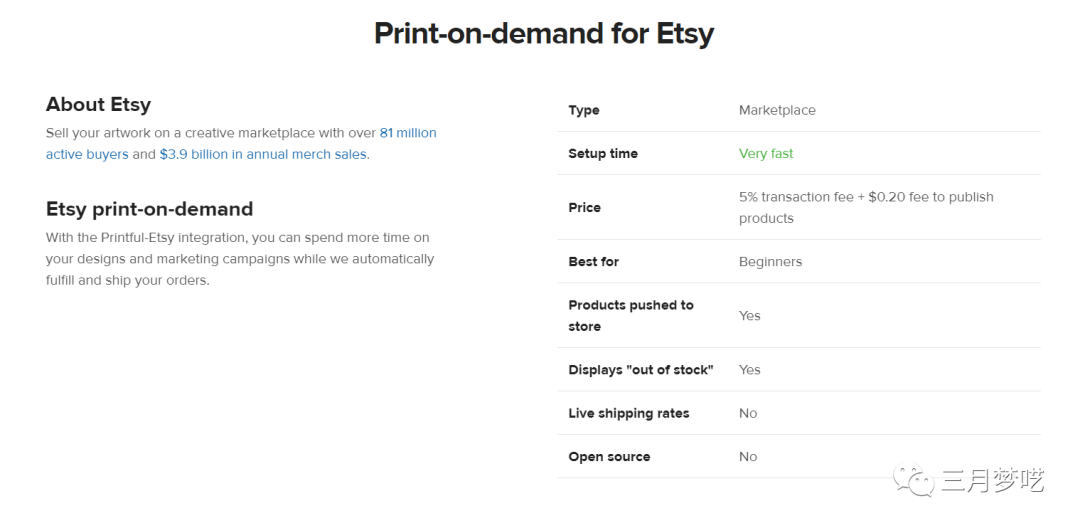
Task: Click the "Etsy print-on-demand" section heading
Action: pos(149,209)
